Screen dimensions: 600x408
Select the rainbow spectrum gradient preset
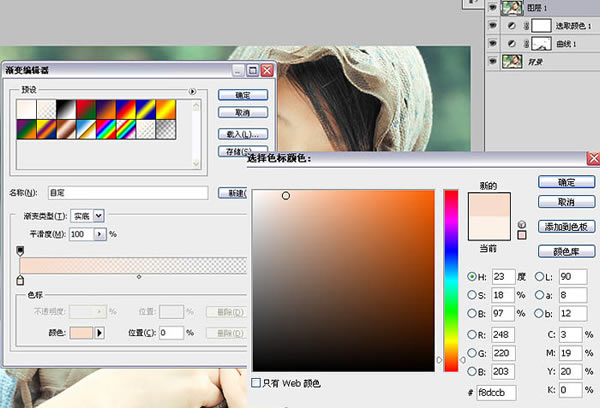pos(106,129)
